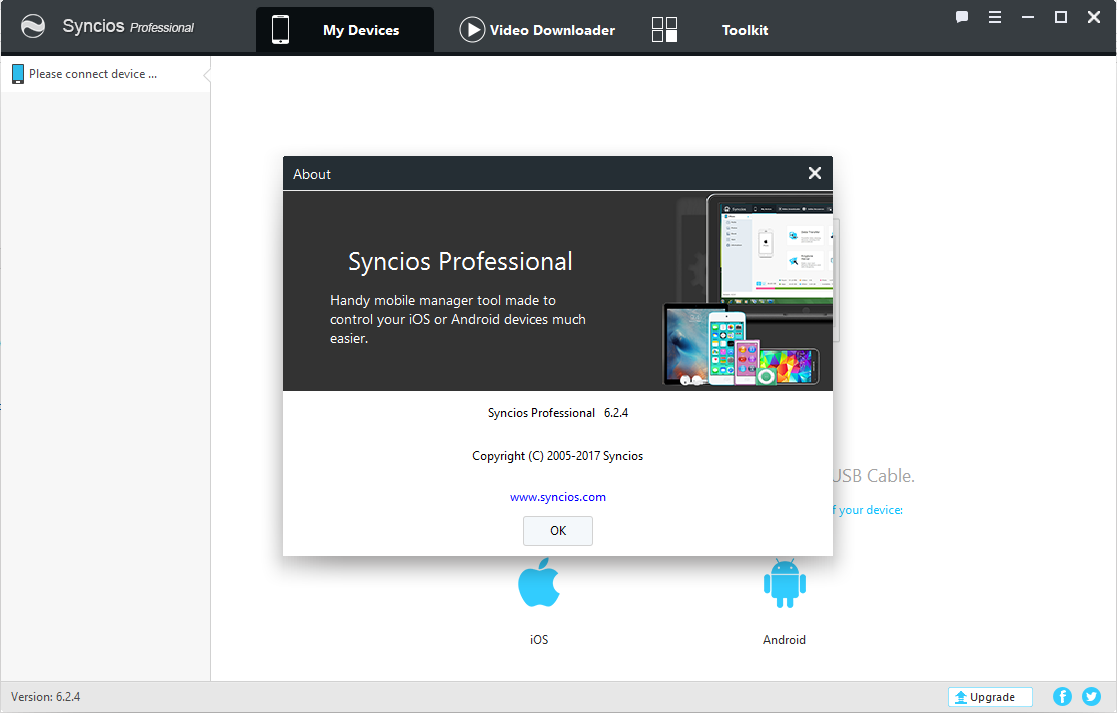Minimize the Syncios window
This screenshot has width=1117, height=713.
pos(1028,17)
